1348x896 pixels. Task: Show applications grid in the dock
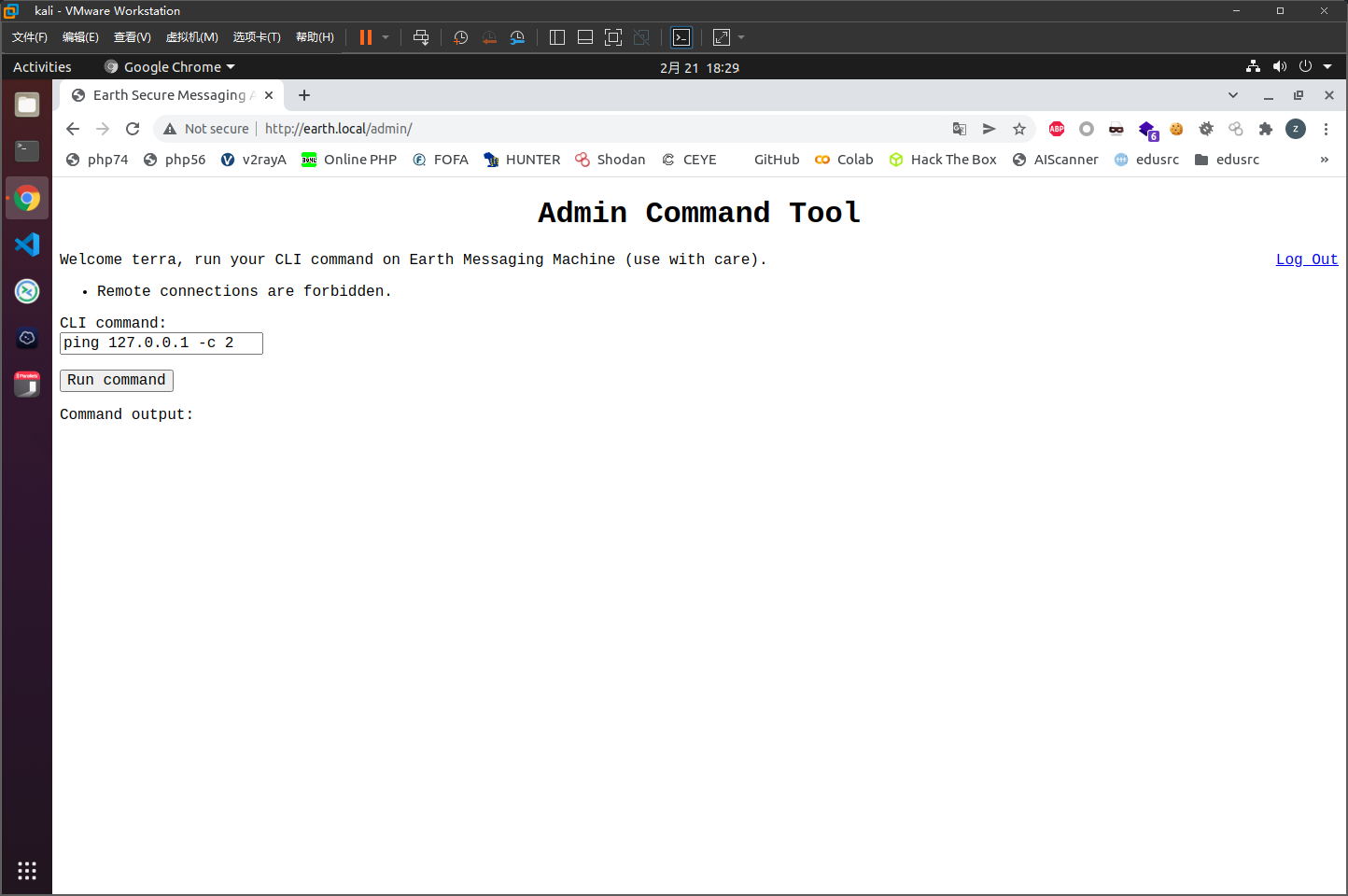[x=27, y=870]
